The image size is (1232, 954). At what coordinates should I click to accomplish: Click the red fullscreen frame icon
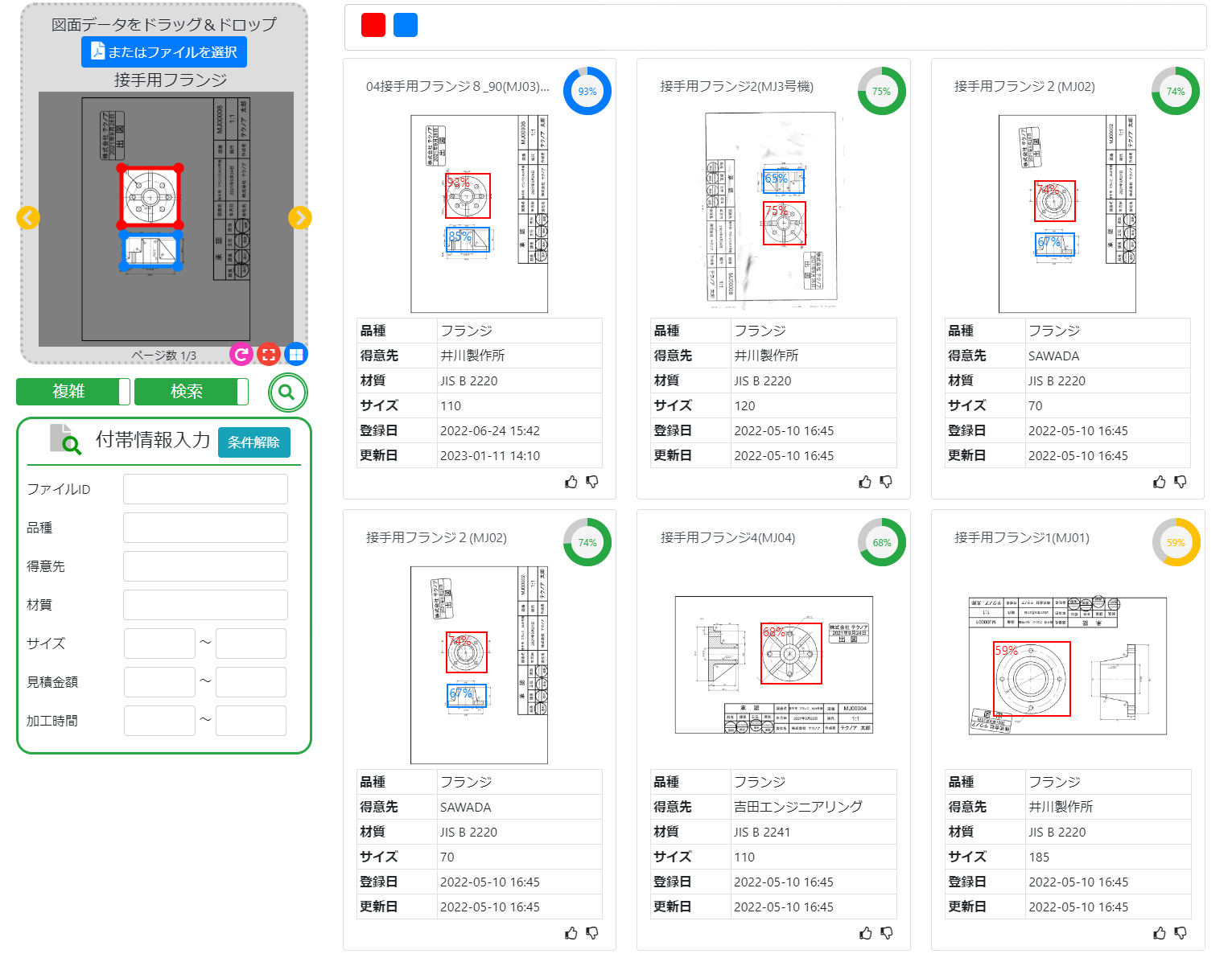click(269, 354)
